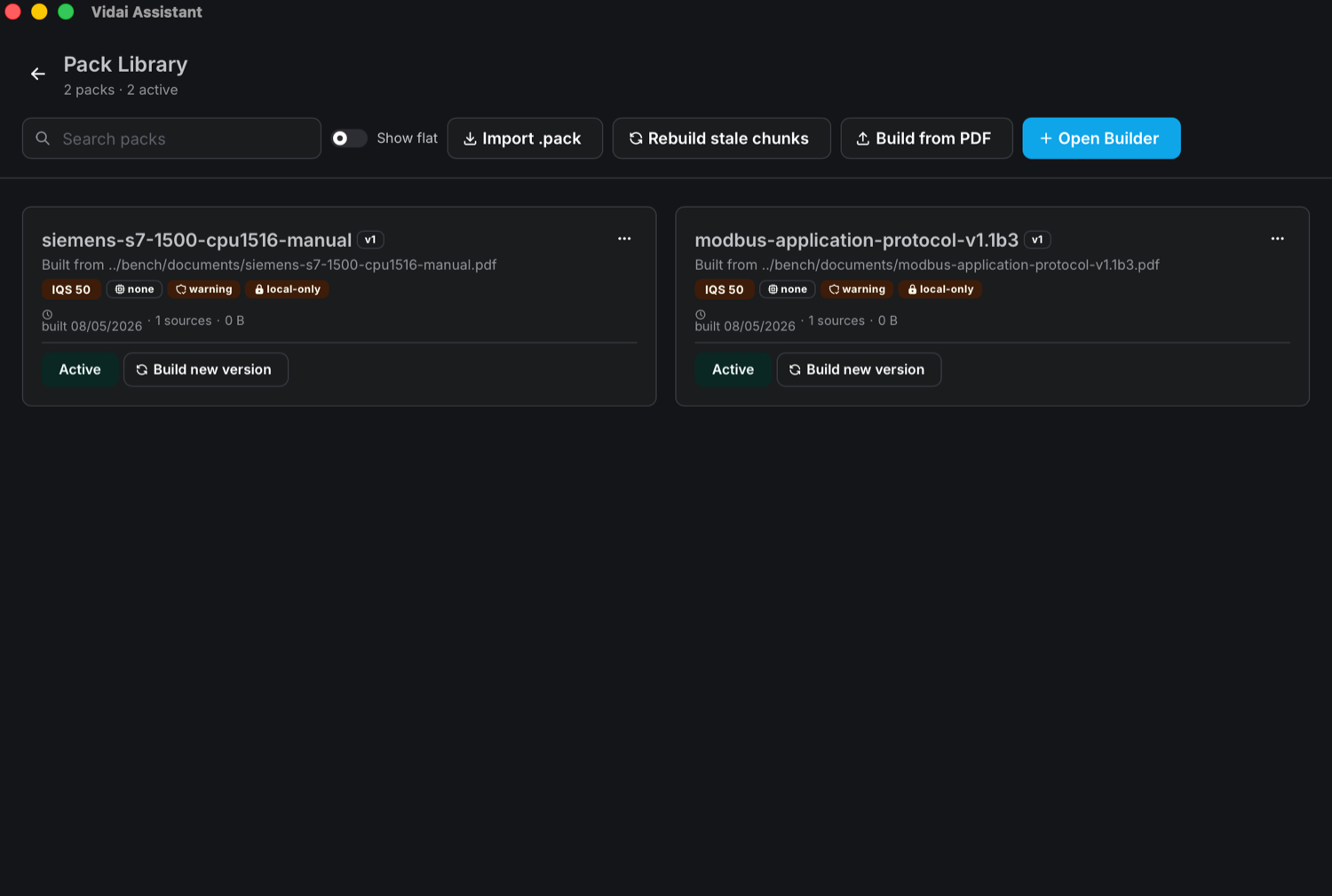Click Rebuild stale chunks

click(721, 139)
